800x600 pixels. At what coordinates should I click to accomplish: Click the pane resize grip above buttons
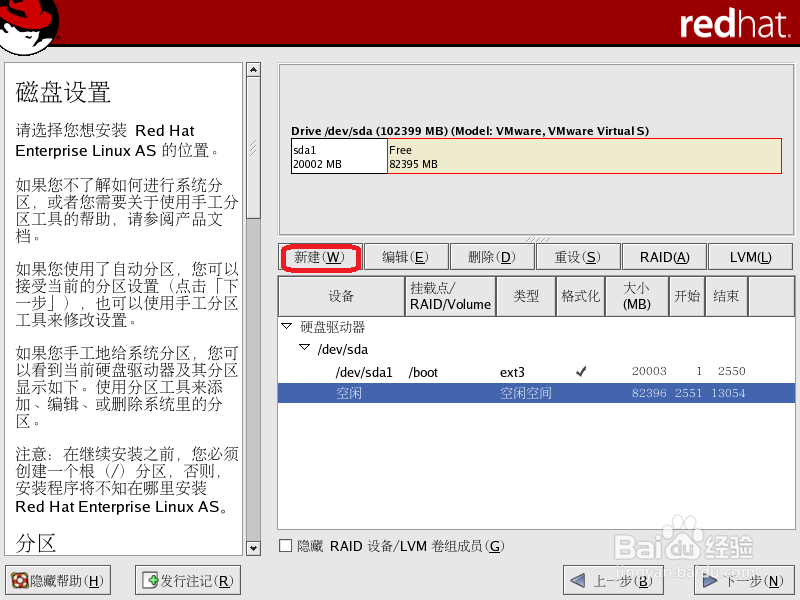coord(538,239)
